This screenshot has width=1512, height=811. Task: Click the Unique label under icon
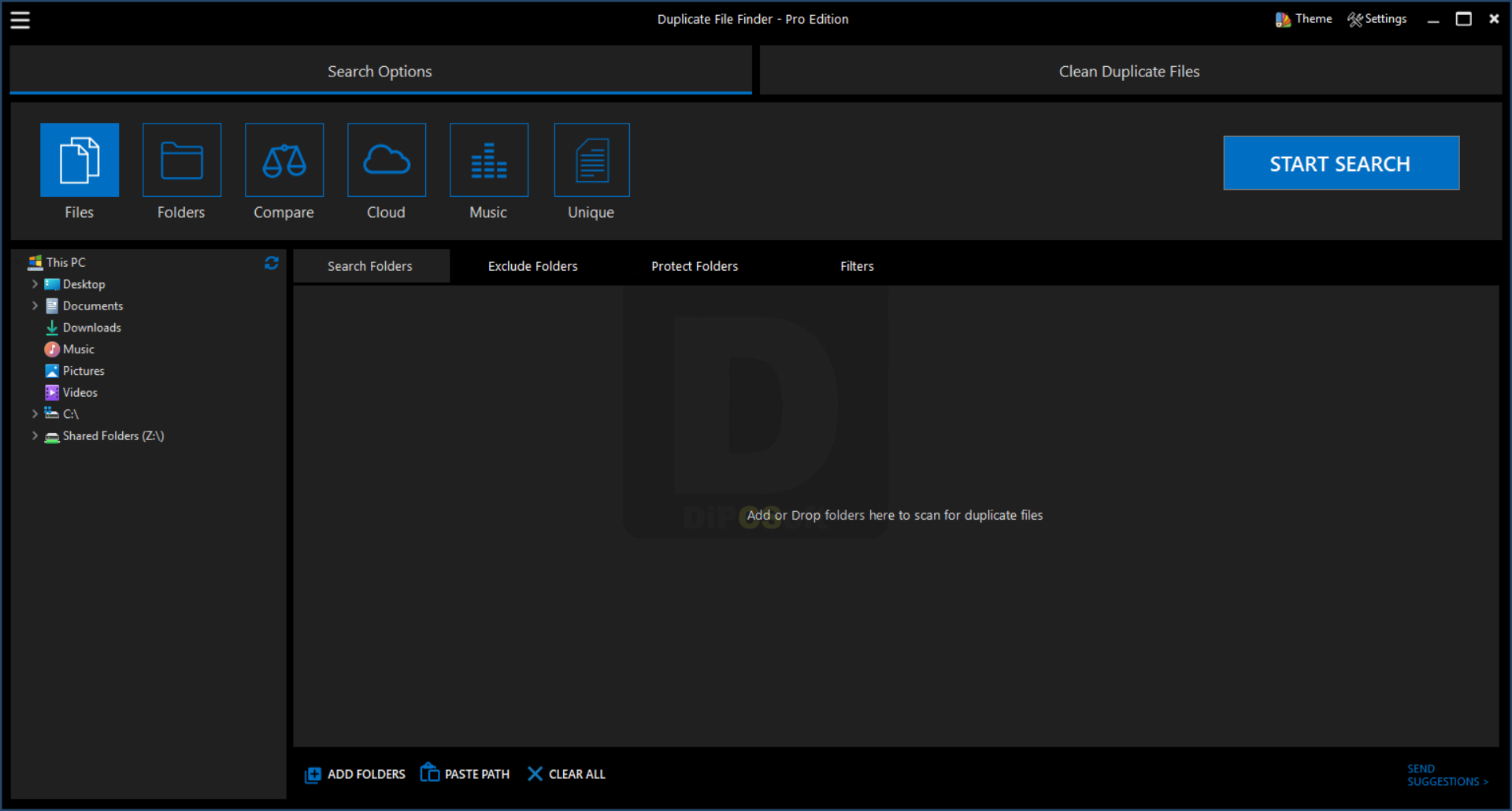coord(591,213)
